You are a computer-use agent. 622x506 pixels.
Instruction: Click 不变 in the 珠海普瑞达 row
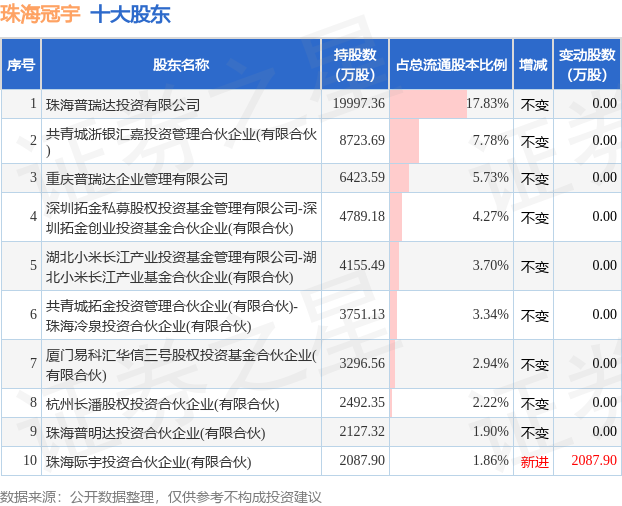[x=534, y=105]
